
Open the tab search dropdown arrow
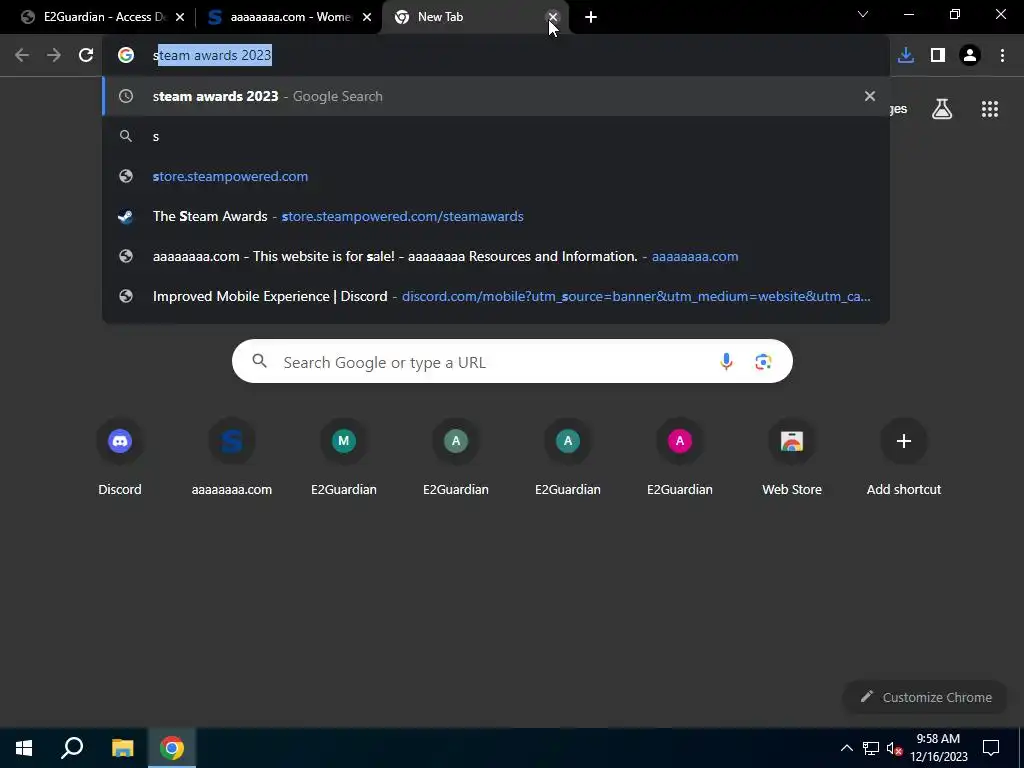[x=863, y=14]
